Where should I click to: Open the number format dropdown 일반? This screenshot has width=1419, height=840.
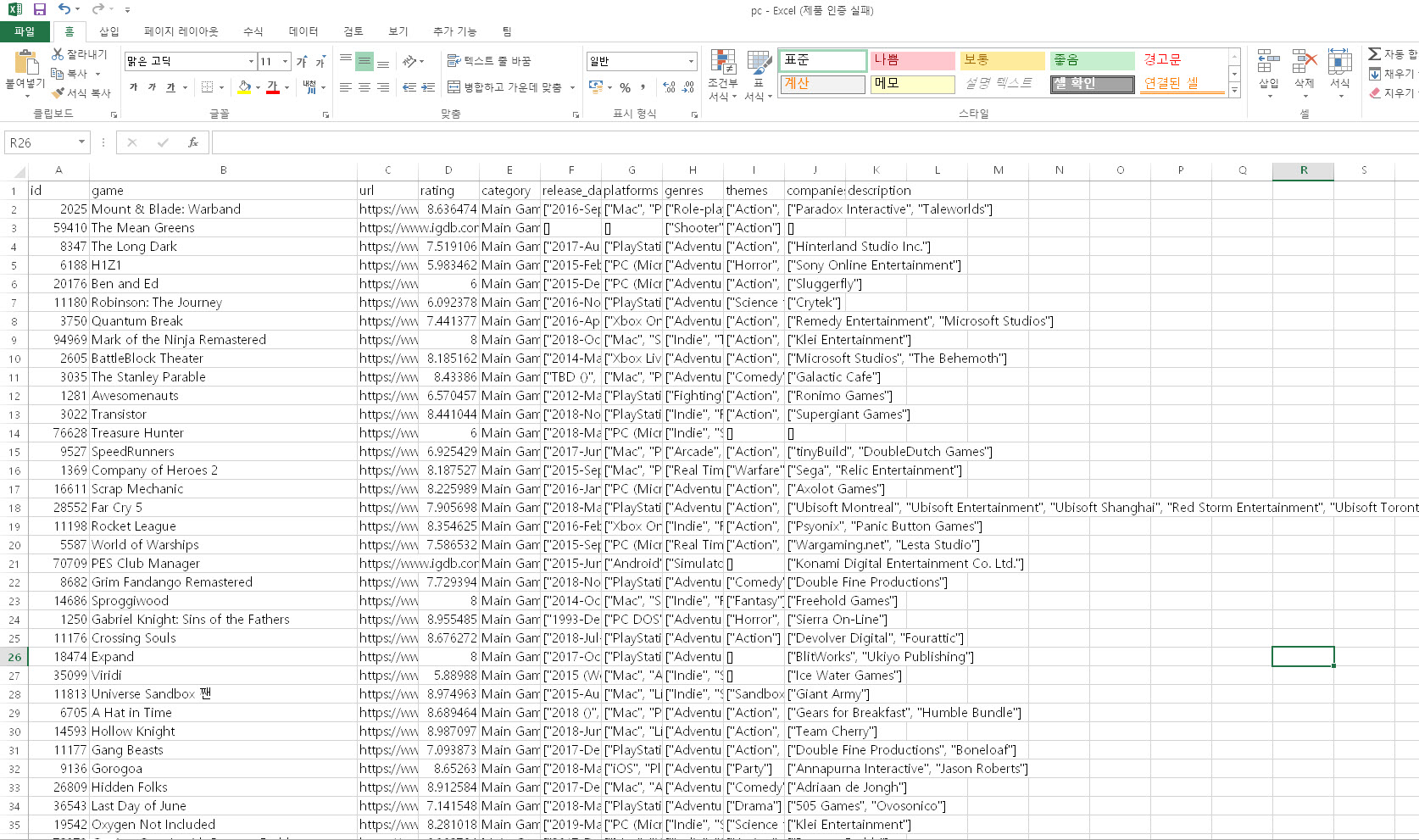click(691, 61)
